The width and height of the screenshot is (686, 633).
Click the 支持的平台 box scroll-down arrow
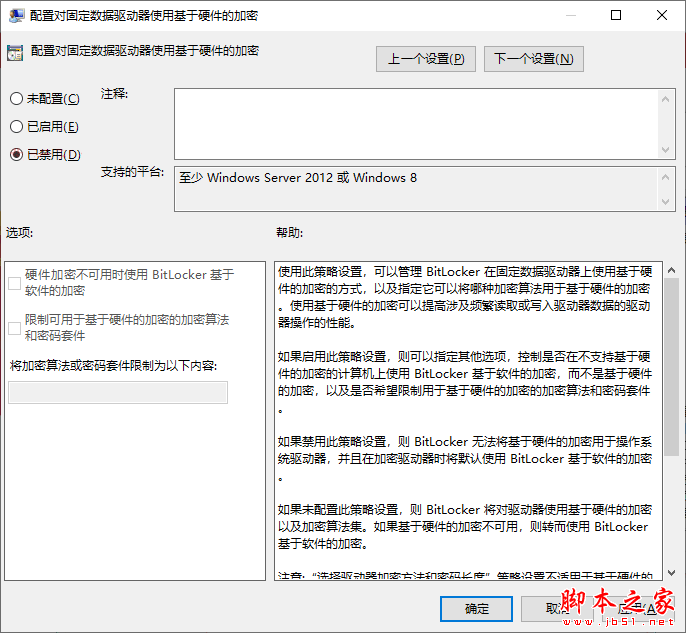coord(665,202)
